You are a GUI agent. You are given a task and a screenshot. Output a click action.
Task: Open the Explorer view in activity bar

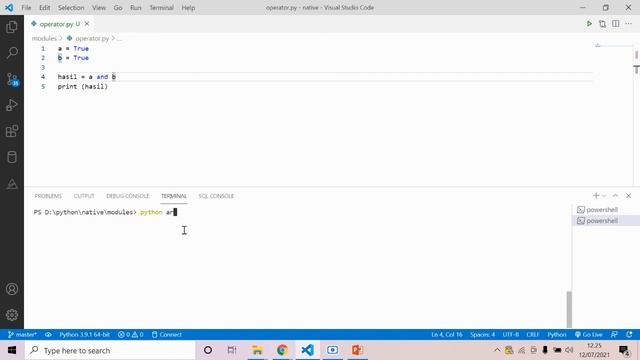[12, 27]
